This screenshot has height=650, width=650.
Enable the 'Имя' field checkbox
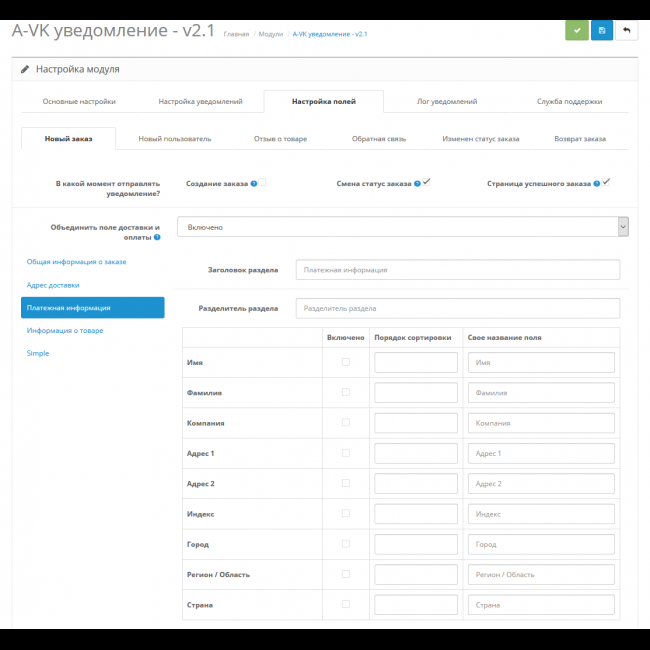tap(346, 362)
